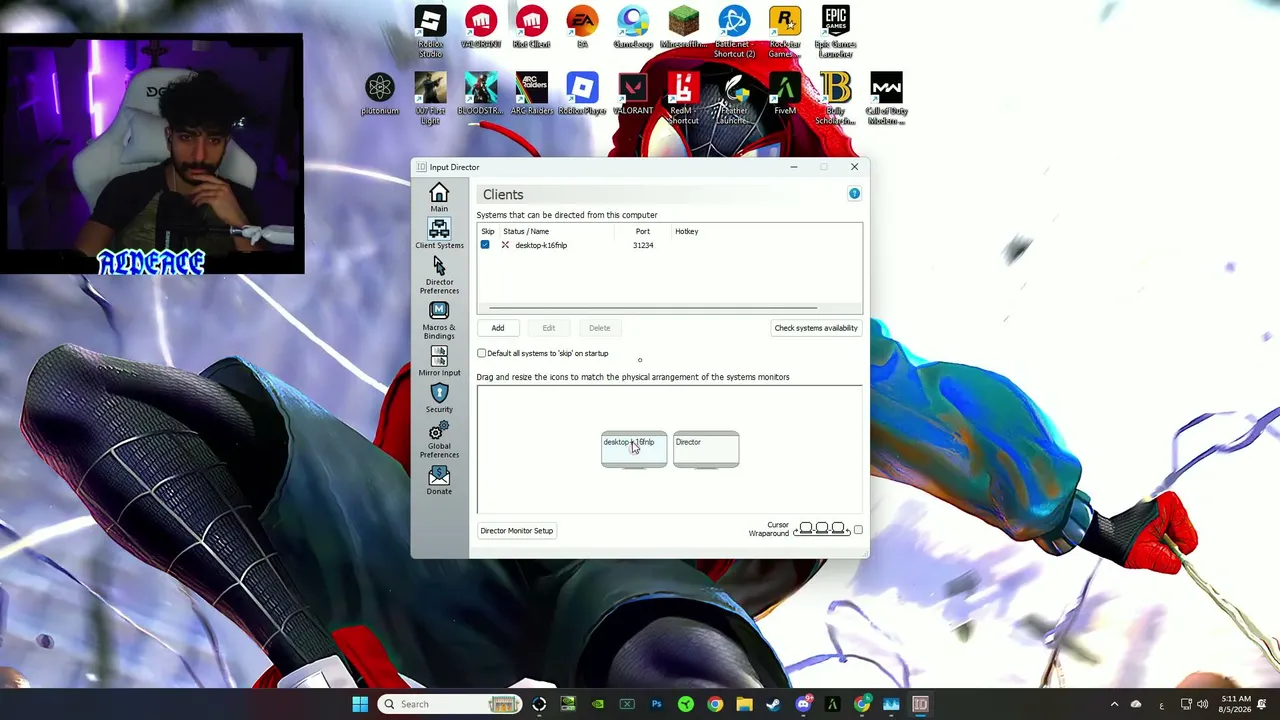Open Macros & Bindings

tap(439, 320)
